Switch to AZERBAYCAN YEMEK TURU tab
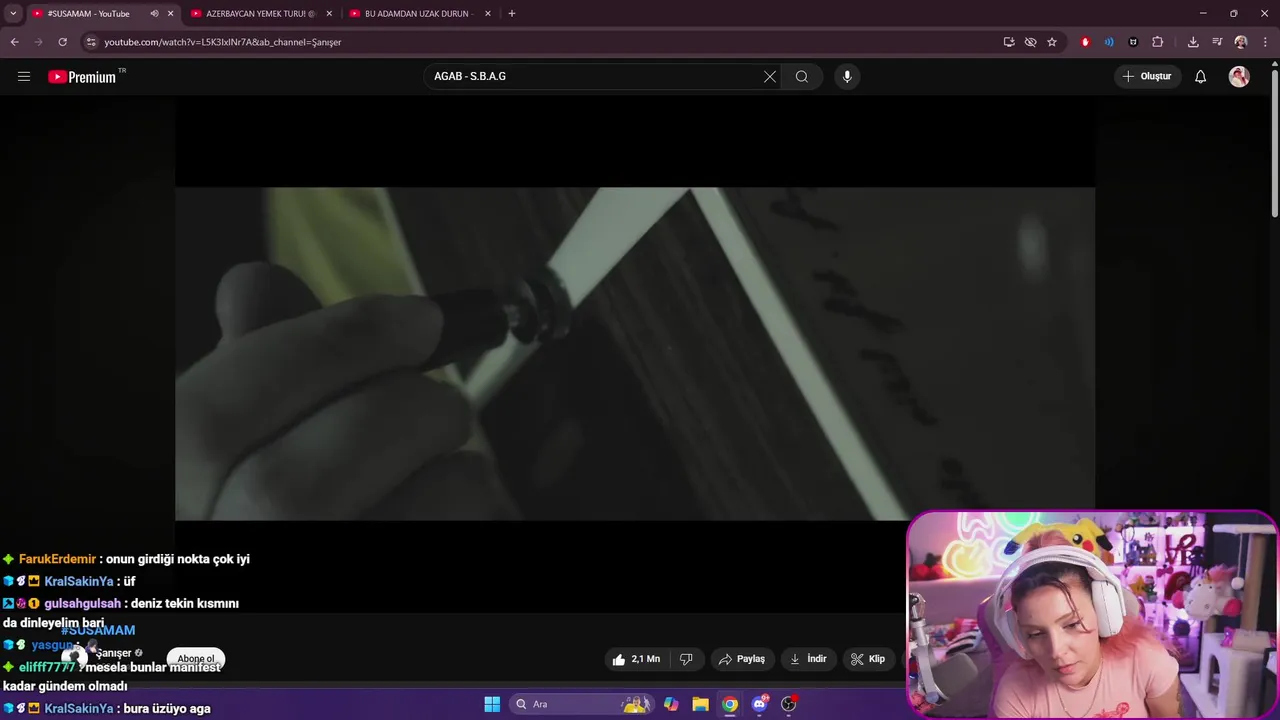The image size is (1280, 720). [260, 14]
